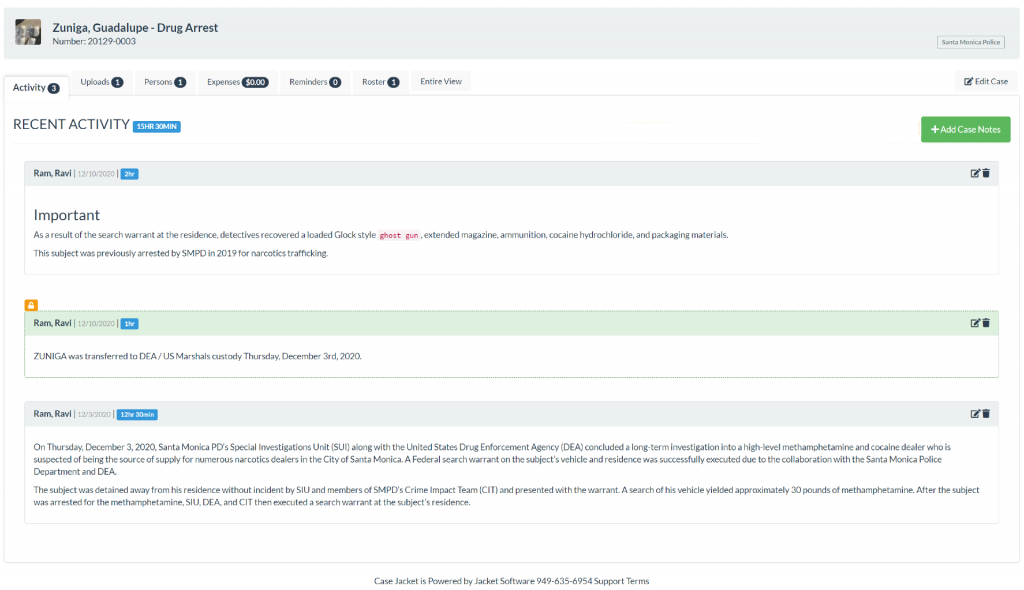Image resolution: width=1024 pixels, height=590 pixels.
Task: Select the Expenses tab
Action: click(x=237, y=82)
